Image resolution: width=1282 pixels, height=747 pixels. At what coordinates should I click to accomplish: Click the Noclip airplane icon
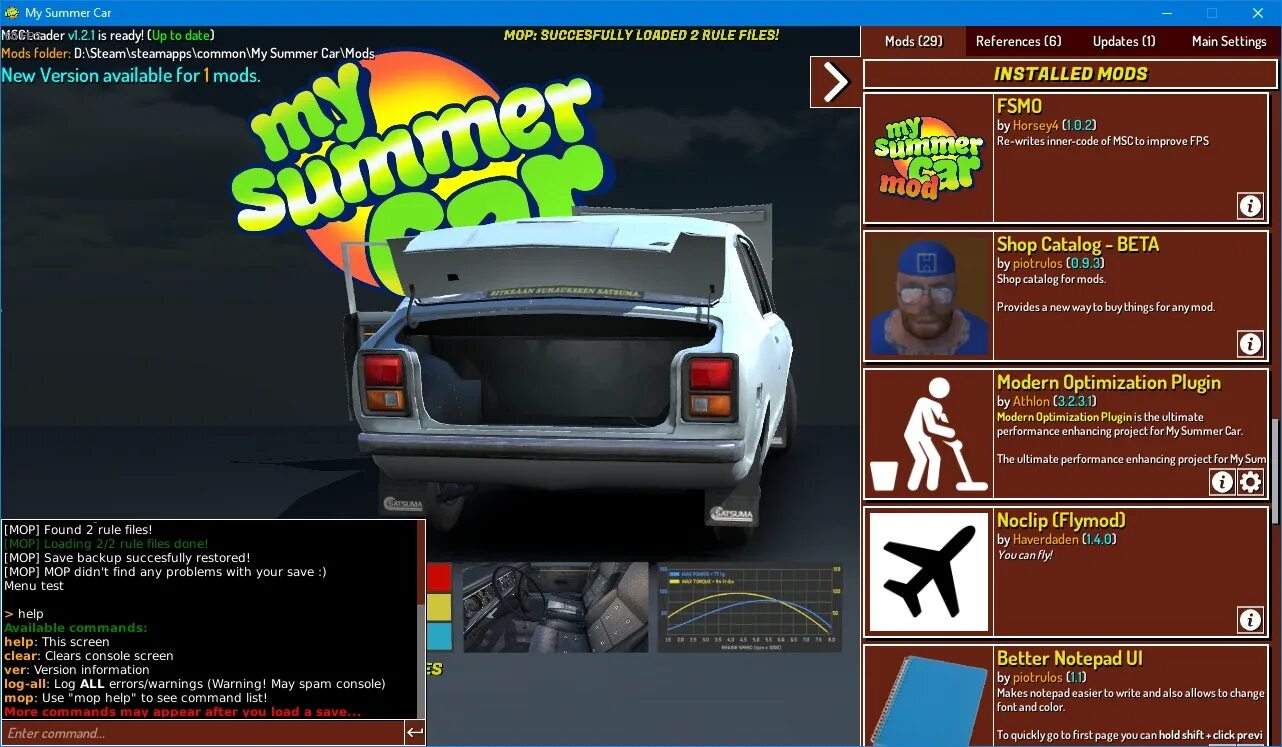pyautogui.click(x=929, y=572)
